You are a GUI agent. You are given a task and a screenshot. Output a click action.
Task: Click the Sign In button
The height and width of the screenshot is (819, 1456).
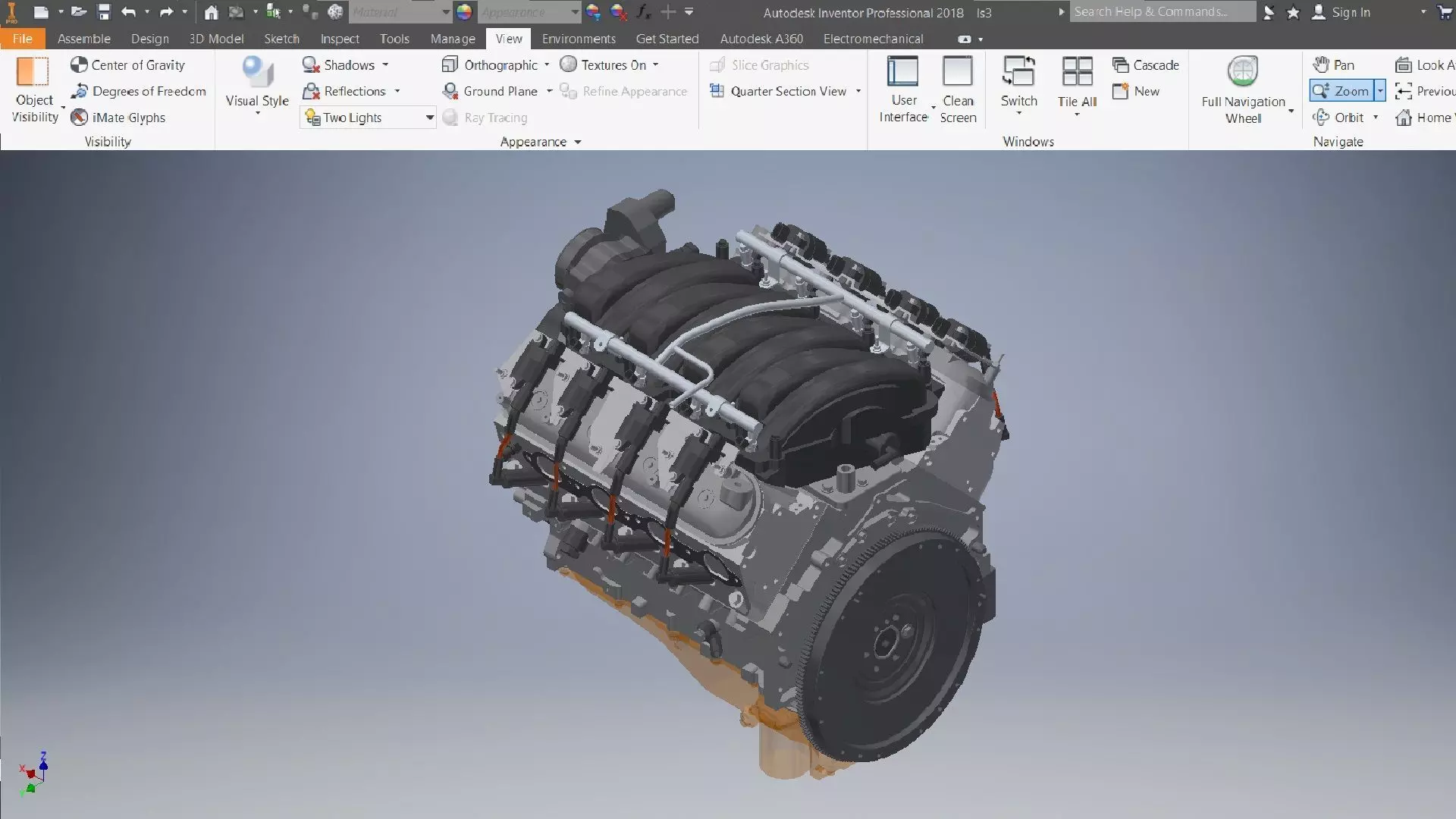pos(1341,12)
